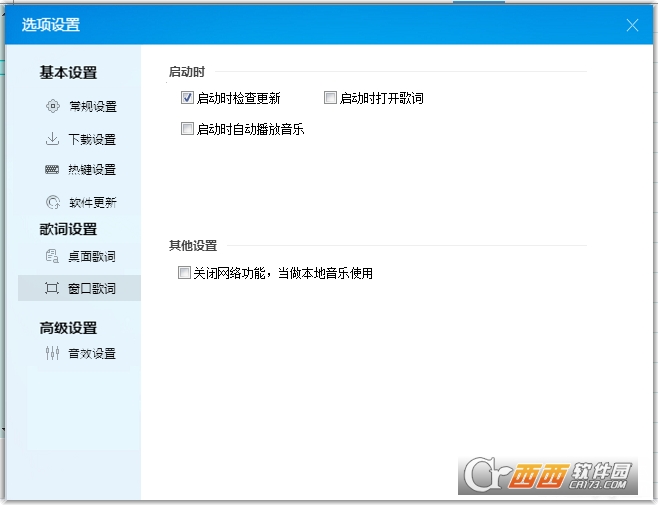Click the window frame icon beside 窗口歌词
658x505 pixels.
coord(52,288)
